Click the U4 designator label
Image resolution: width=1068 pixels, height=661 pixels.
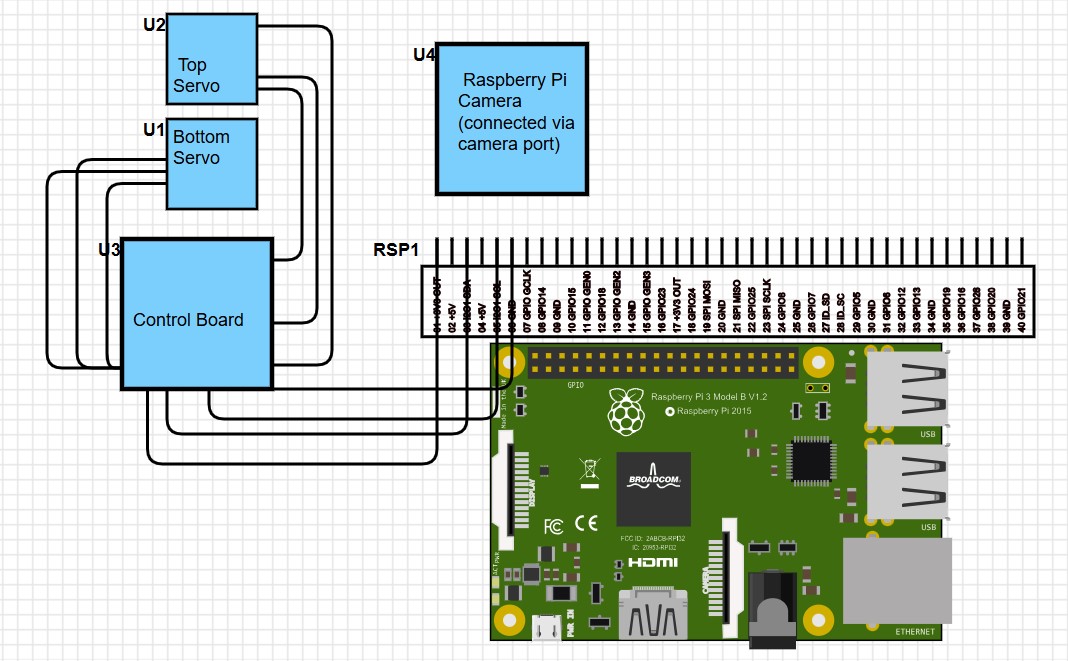[x=424, y=55]
